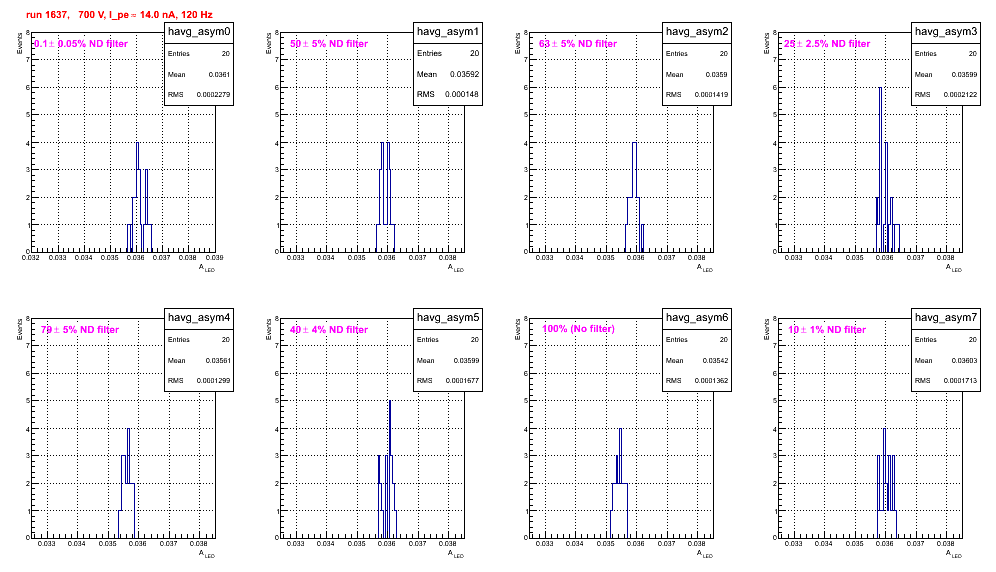Click the RMS value 0.0001713
Image resolution: width=996 pixels, height=572 pixels.
[x=960, y=381]
